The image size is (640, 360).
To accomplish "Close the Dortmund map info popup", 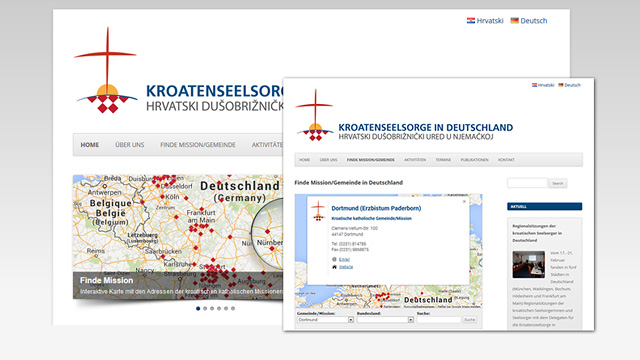I will click(x=464, y=201).
